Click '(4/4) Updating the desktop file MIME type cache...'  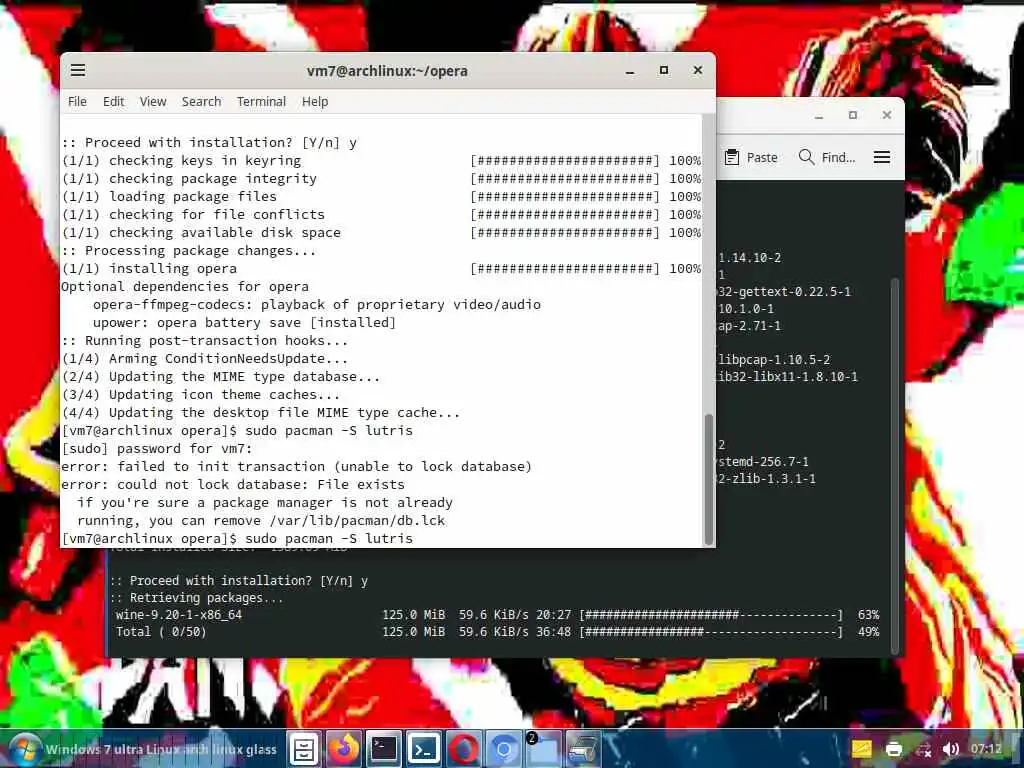[261, 413]
